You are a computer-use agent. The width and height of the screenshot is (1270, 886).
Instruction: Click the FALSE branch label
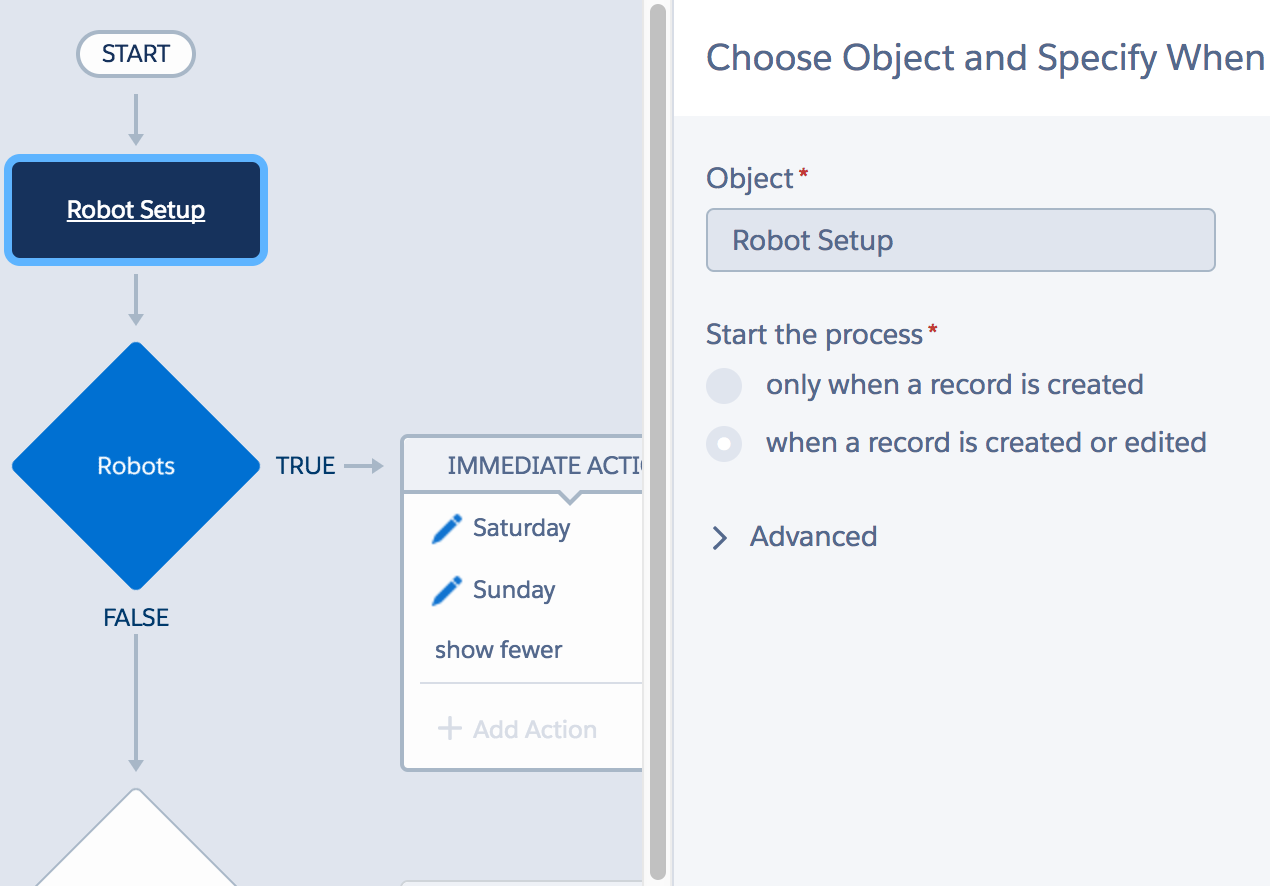click(x=136, y=618)
